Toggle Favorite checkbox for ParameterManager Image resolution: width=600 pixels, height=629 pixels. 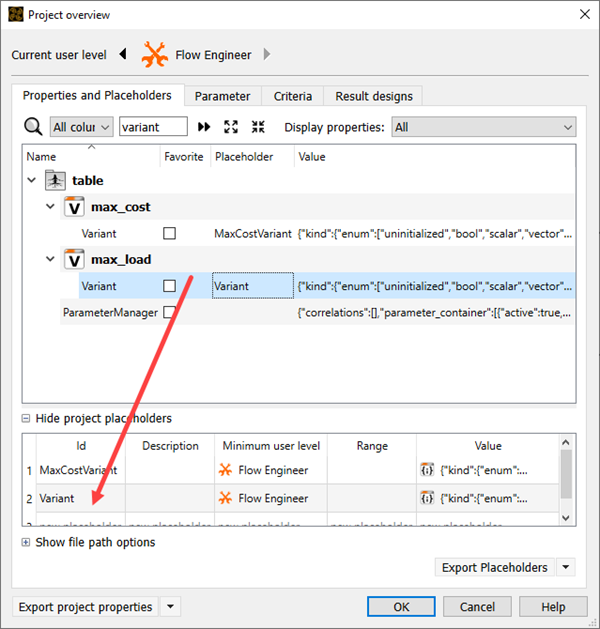pos(169,312)
